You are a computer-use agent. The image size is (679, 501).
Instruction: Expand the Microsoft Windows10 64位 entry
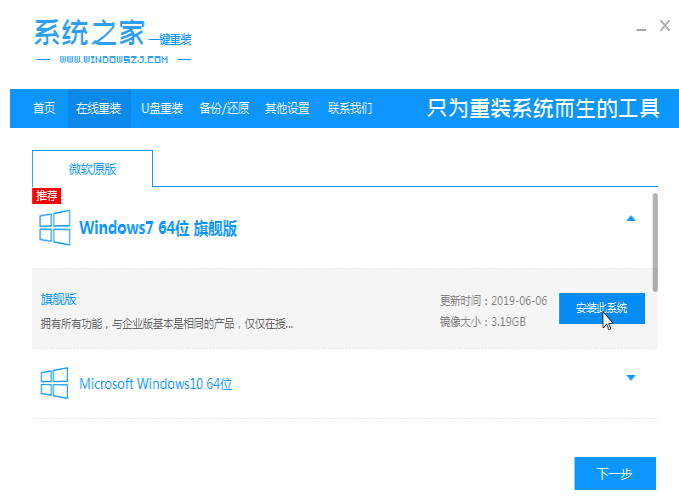point(630,377)
